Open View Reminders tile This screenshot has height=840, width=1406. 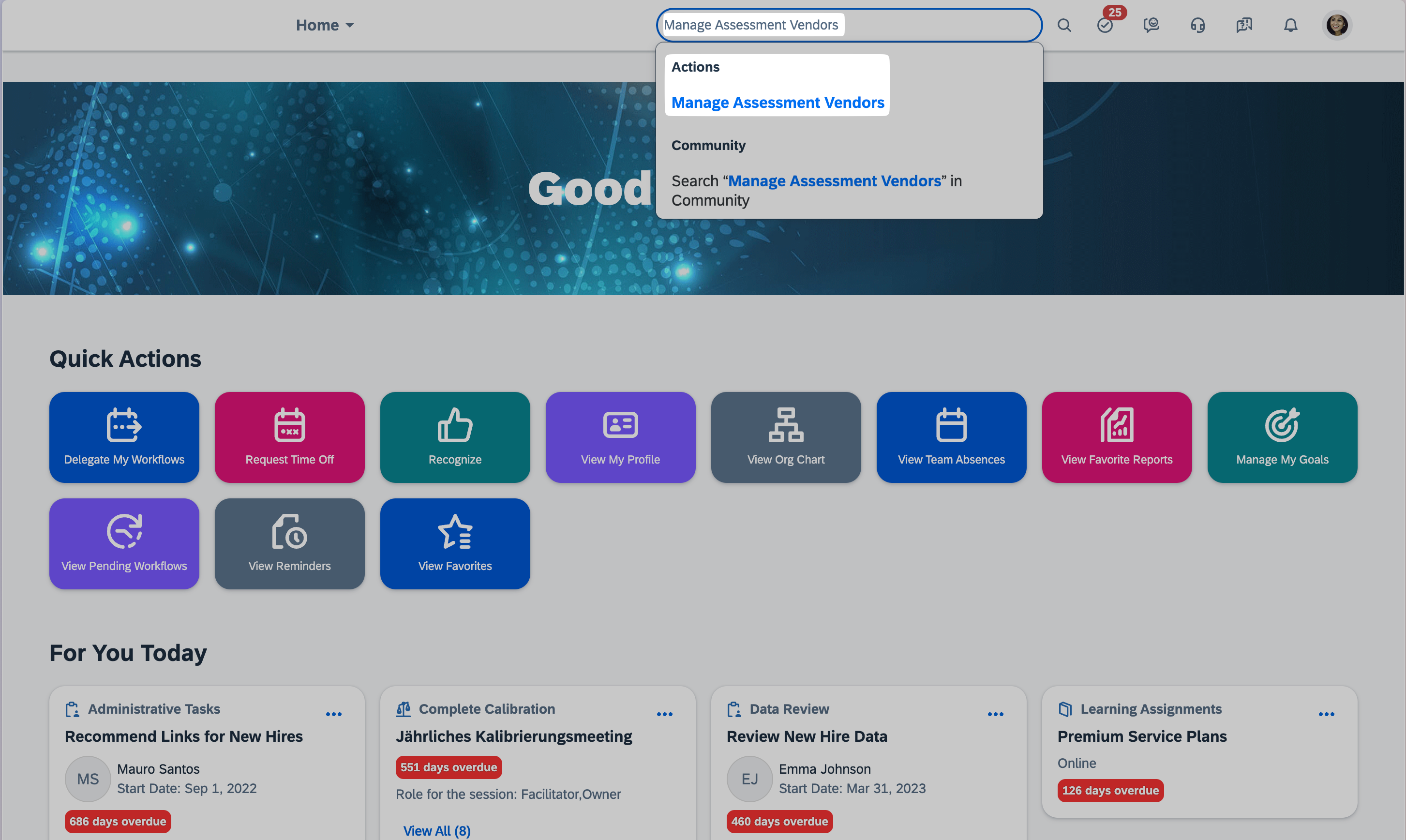tap(289, 543)
